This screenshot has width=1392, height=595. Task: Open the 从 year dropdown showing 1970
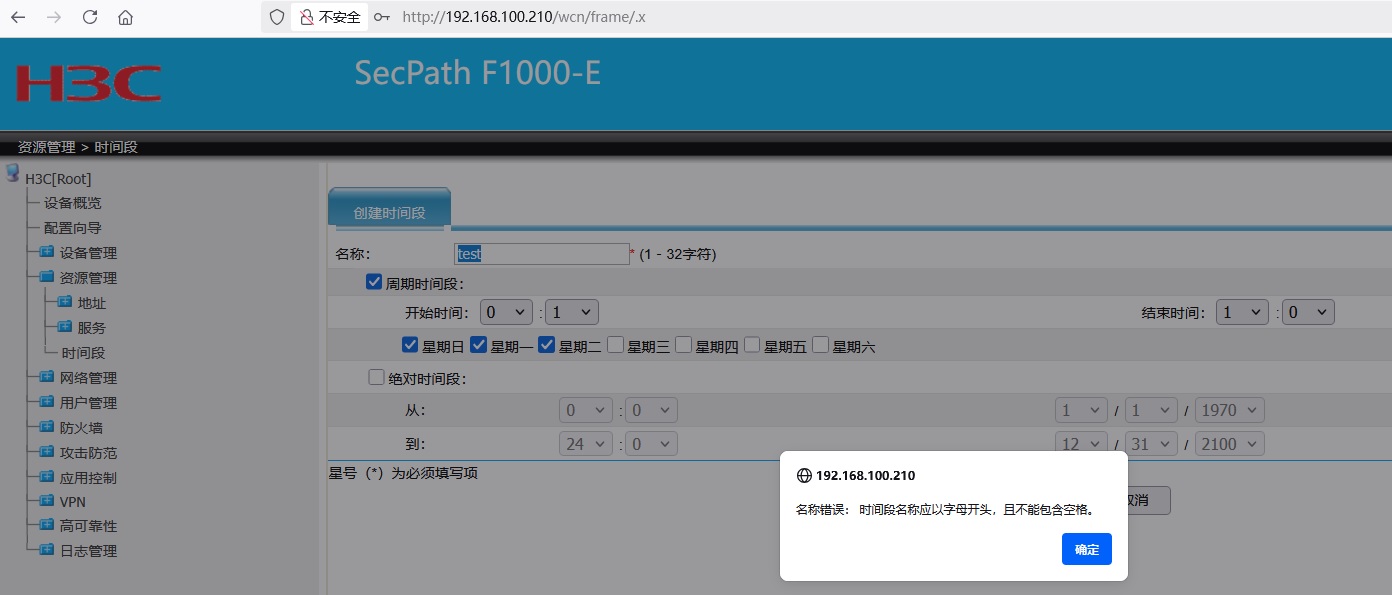click(1230, 410)
